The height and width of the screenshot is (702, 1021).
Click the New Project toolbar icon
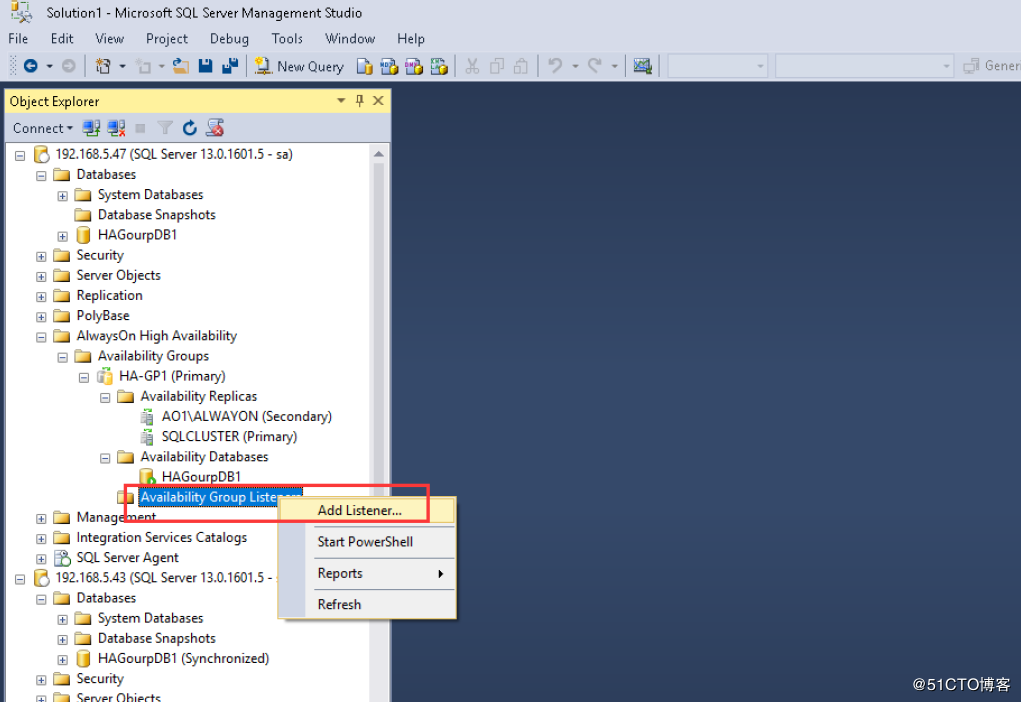(x=103, y=66)
